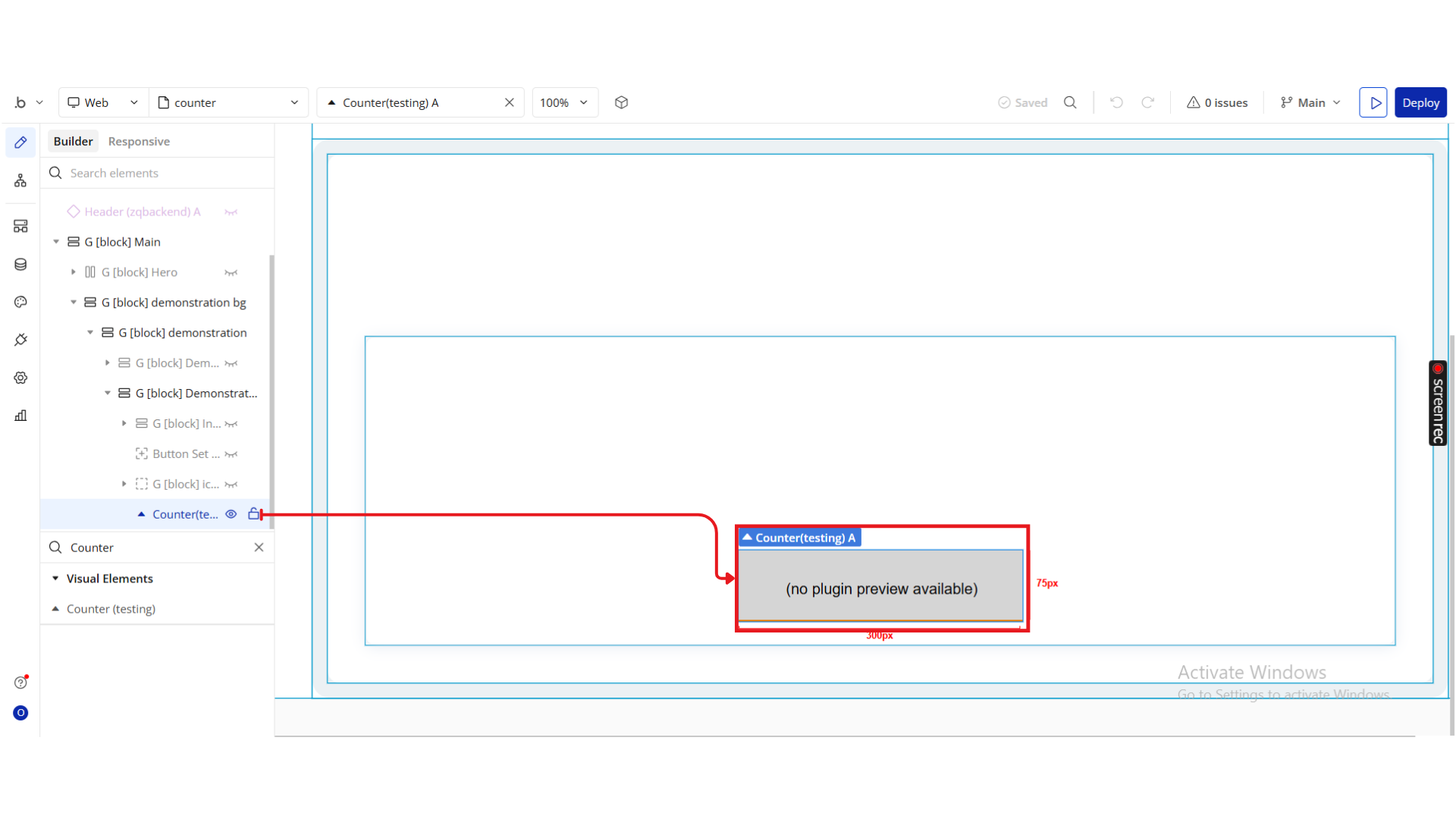Open the 100% zoom dropdown
The image size is (1456, 819).
point(564,102)
